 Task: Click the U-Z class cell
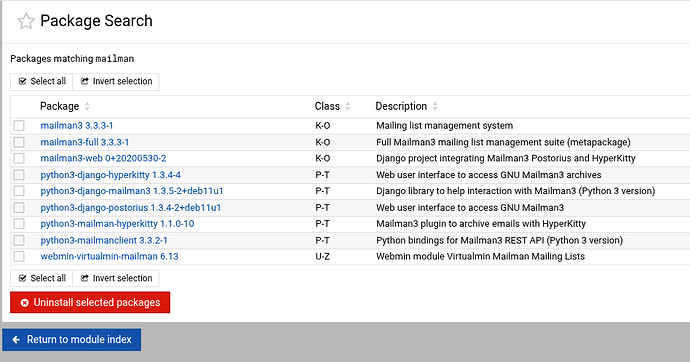323,256
